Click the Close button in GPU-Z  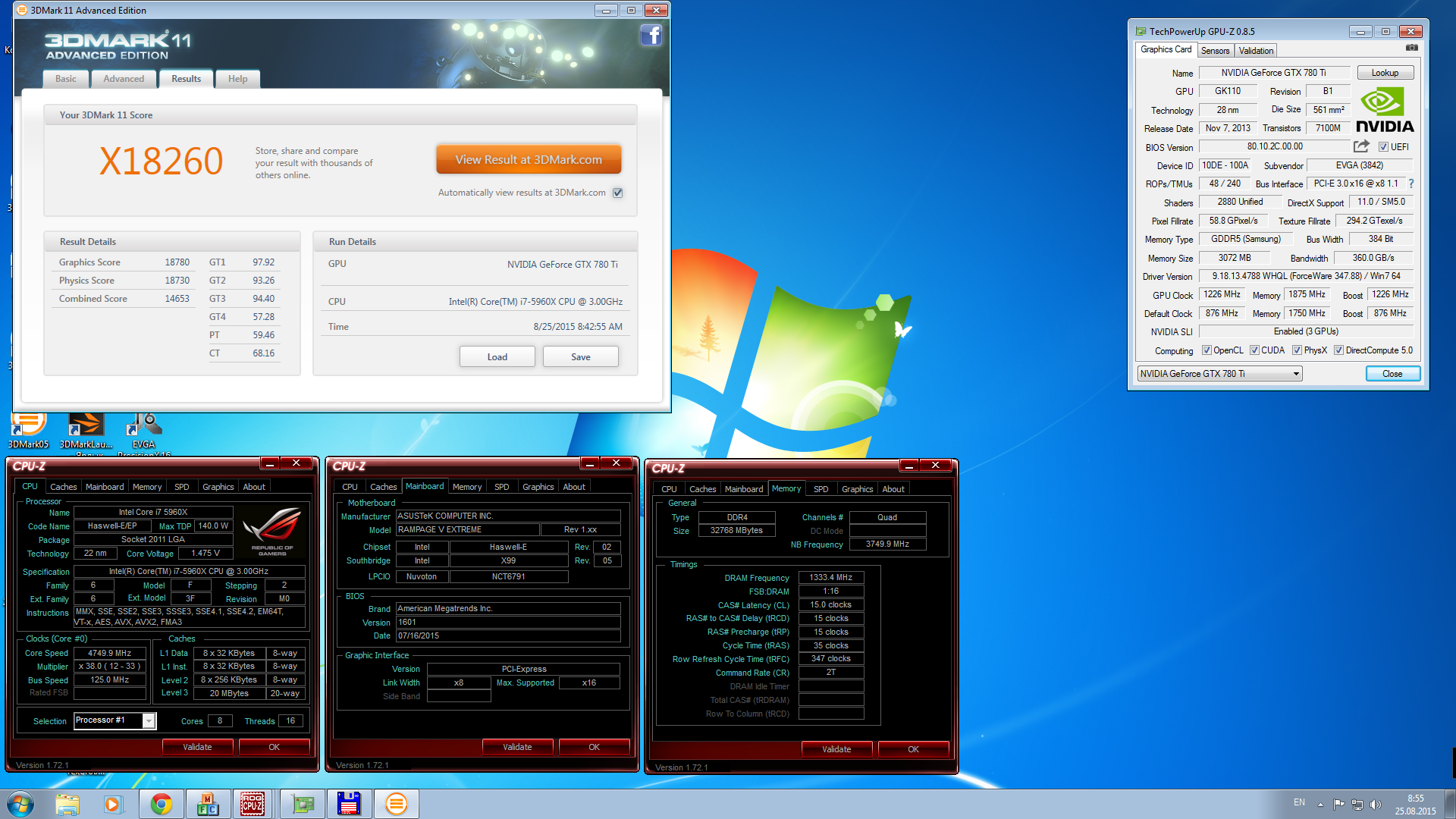tap(1392, 374)
